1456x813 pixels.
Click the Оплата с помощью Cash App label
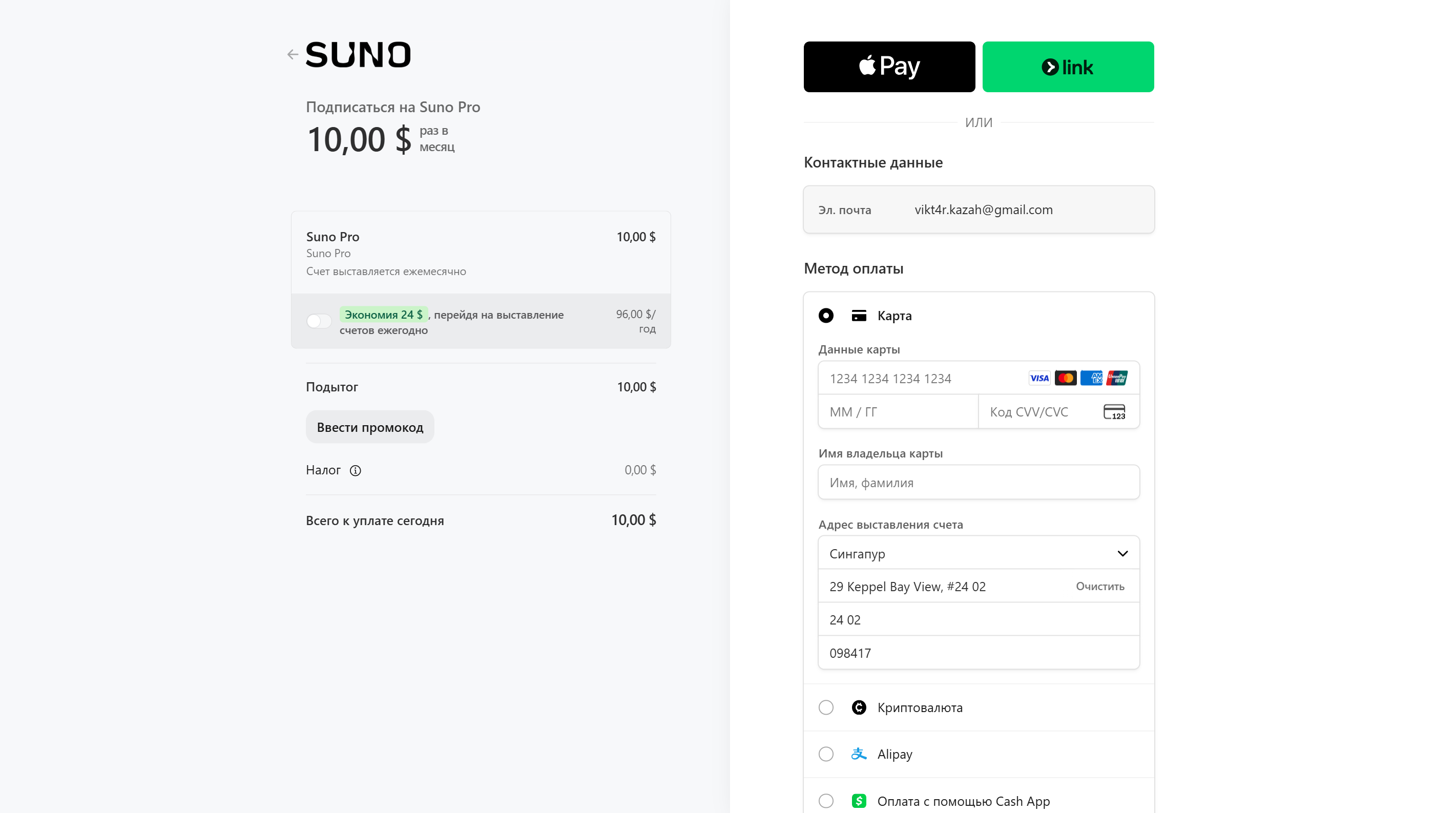(963, 801)
